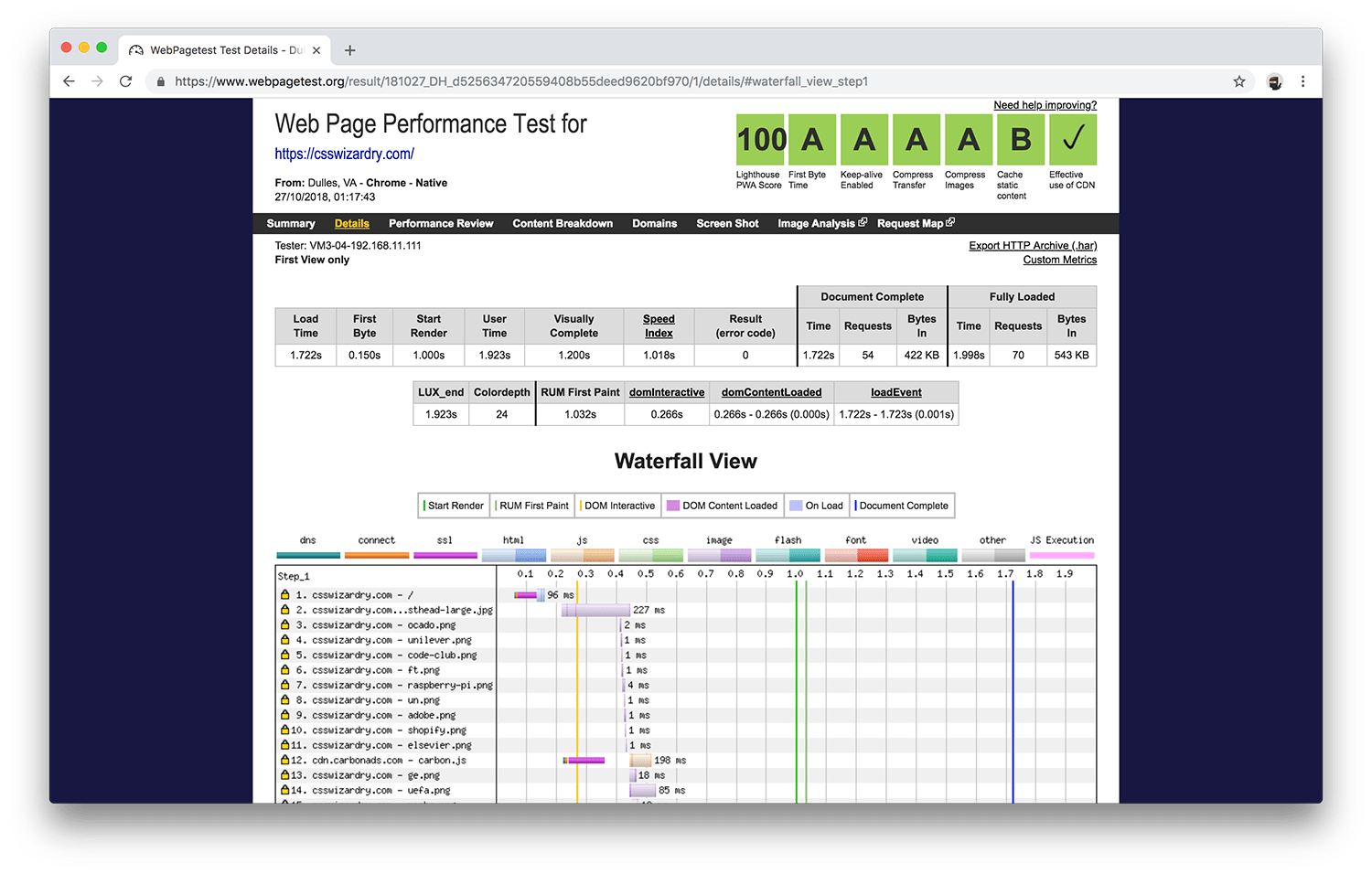Click the RUM First Paint legend entry
The image size is (1372, 874).
(x=532, y=506)
